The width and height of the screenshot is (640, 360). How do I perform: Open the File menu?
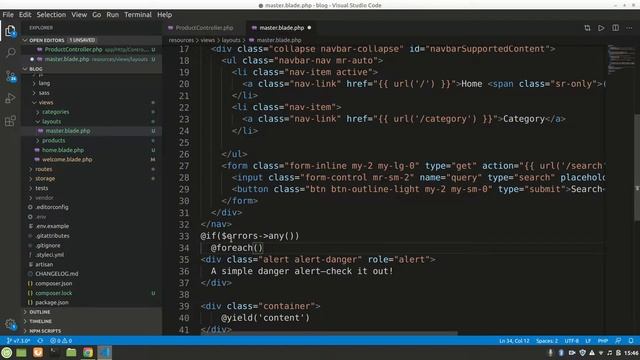pyautogui.click(x=8, y=15)
